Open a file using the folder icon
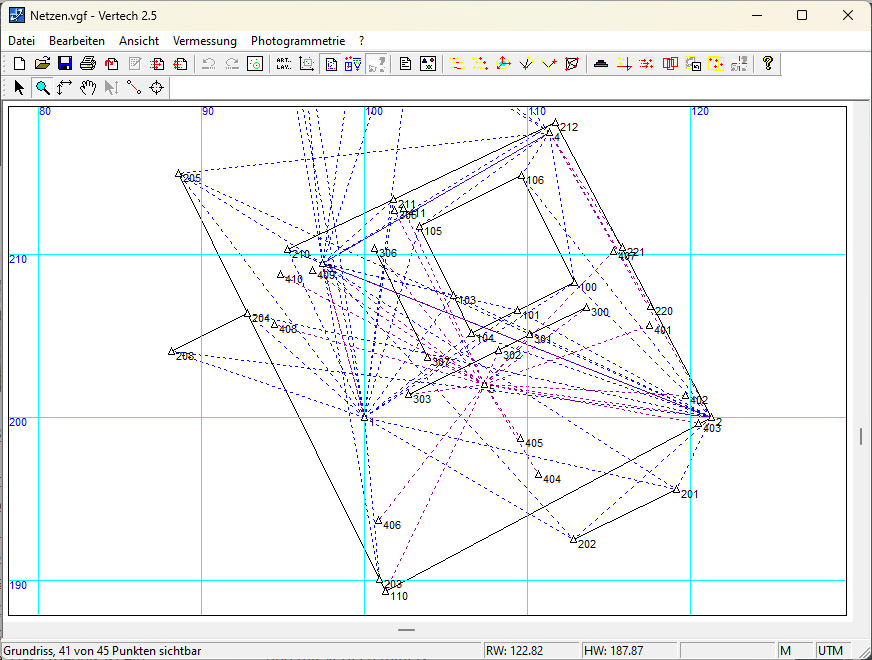The image size is (872, 660). click(x=42, y=64)
